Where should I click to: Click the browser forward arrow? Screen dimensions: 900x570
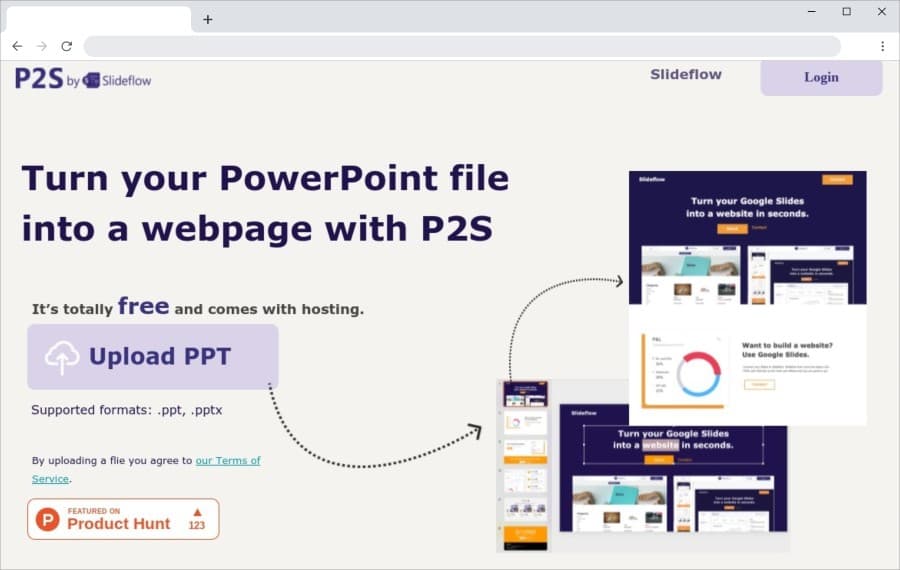pyautogui.click(x=42, y=46)
